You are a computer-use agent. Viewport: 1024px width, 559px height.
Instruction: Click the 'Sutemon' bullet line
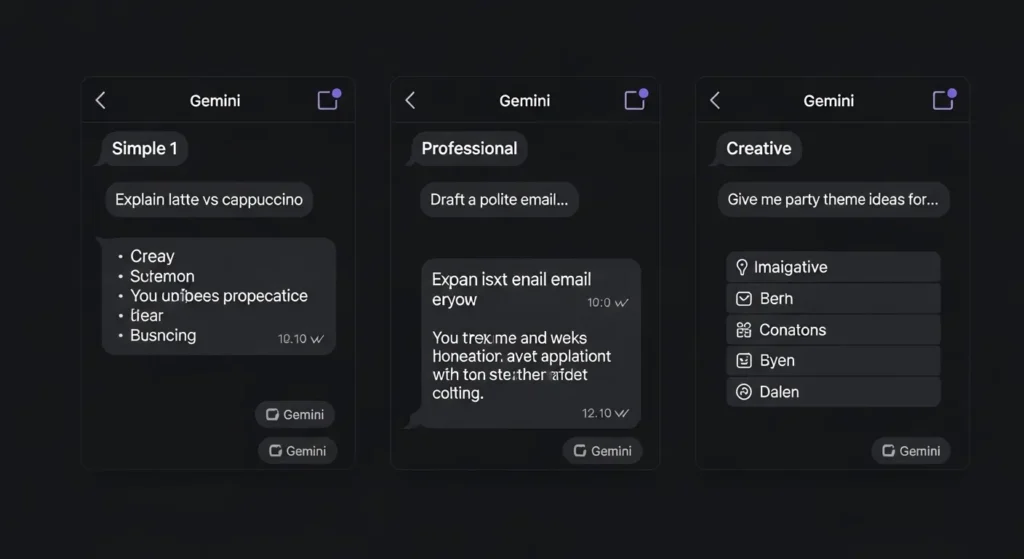(162, 276)
